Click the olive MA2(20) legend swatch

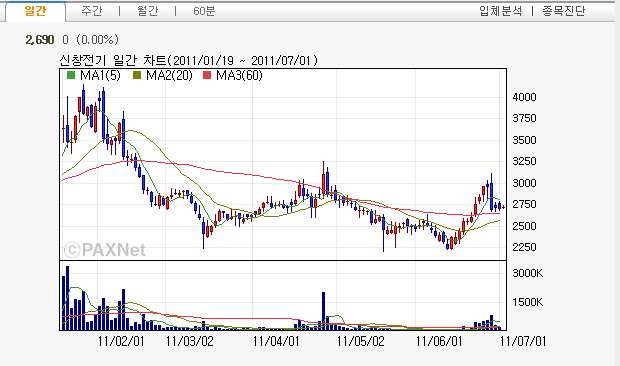pos(137,75)
